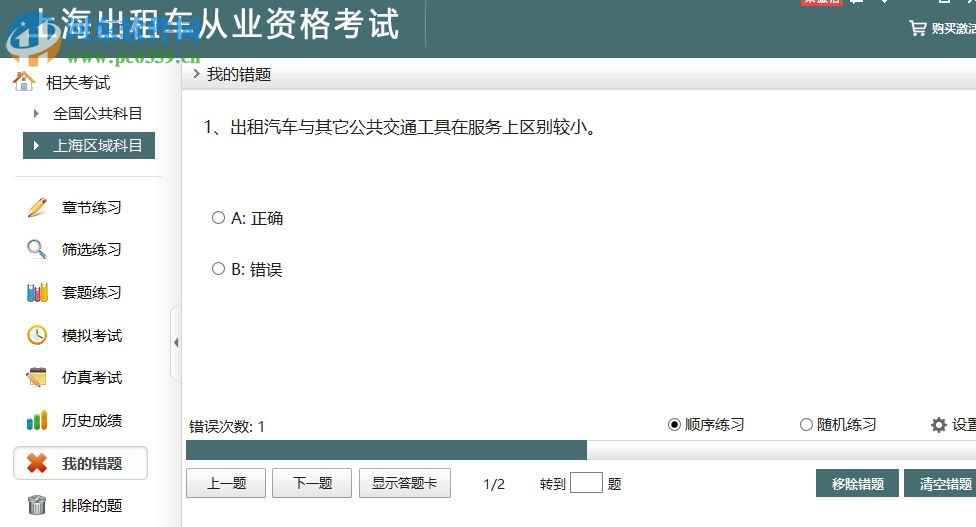Open 模拟考试 menu item
976x527 pixels.
[x=92, y=335]
